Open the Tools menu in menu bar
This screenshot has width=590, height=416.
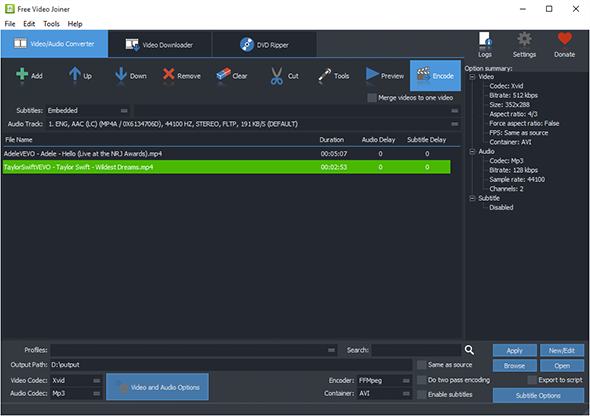point(51,24)
